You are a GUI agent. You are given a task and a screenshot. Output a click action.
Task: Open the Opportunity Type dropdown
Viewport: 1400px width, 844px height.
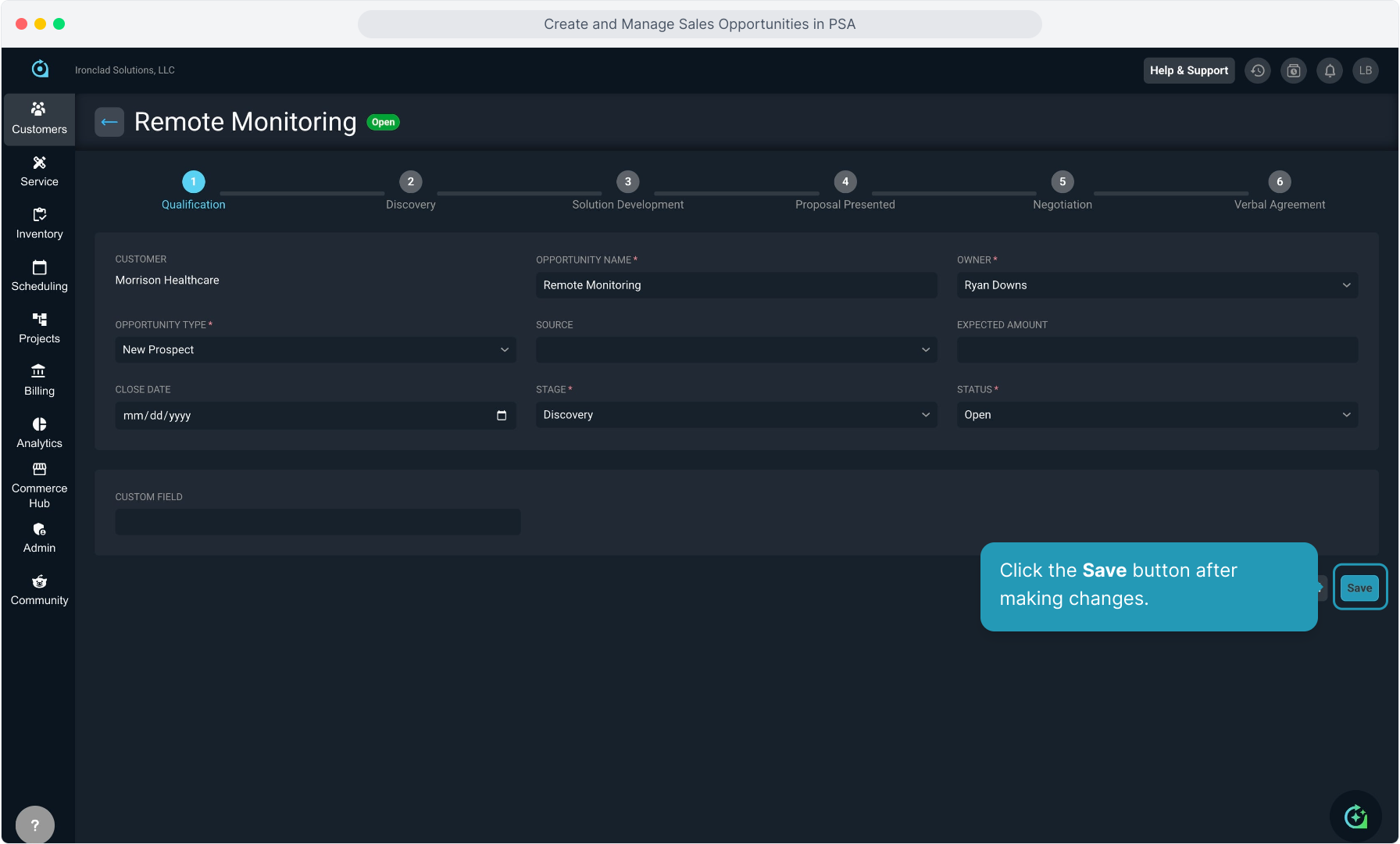(315, 350)
